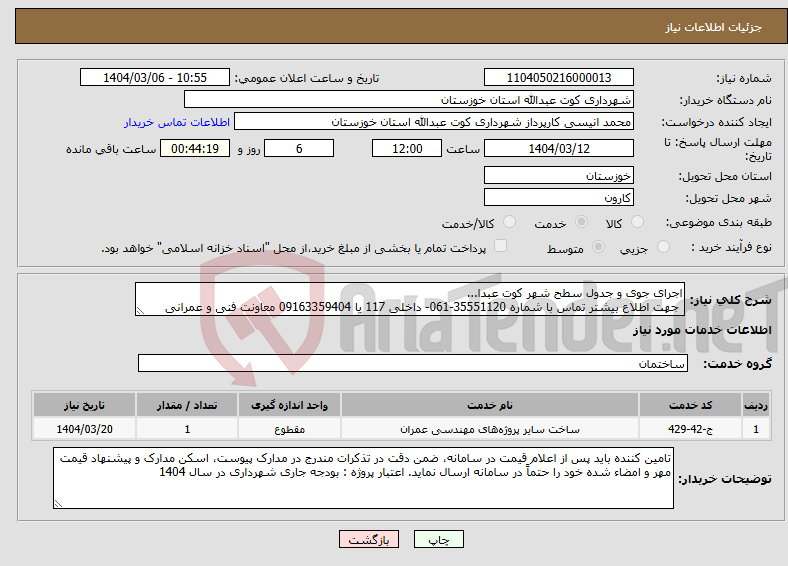The width and height of the screenshot is (788, 566).
Task: Click the service group field ساختمان
Action: (413, 363)
